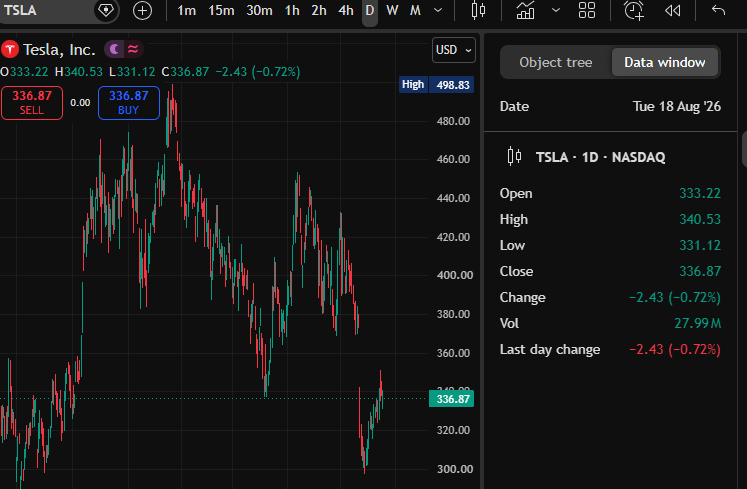
Task: Click the 336.87 SELL button
Action: pos(32,102)
